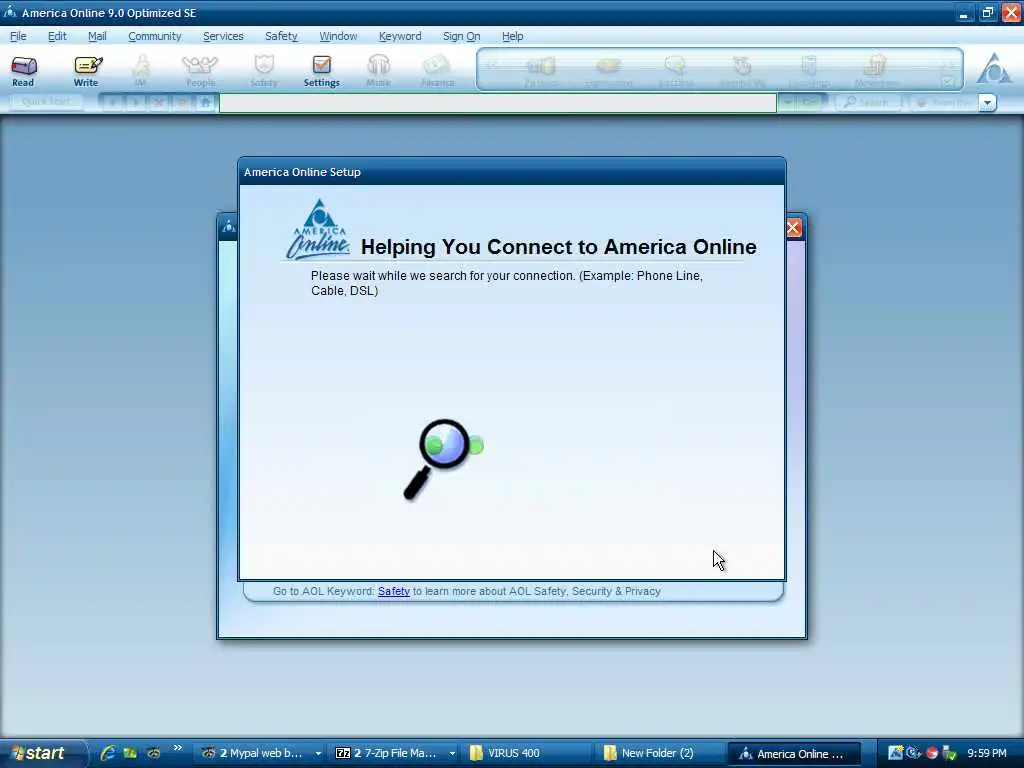
Task: Click the magnifying glass search animation
Action: click(x=443, y=458)
